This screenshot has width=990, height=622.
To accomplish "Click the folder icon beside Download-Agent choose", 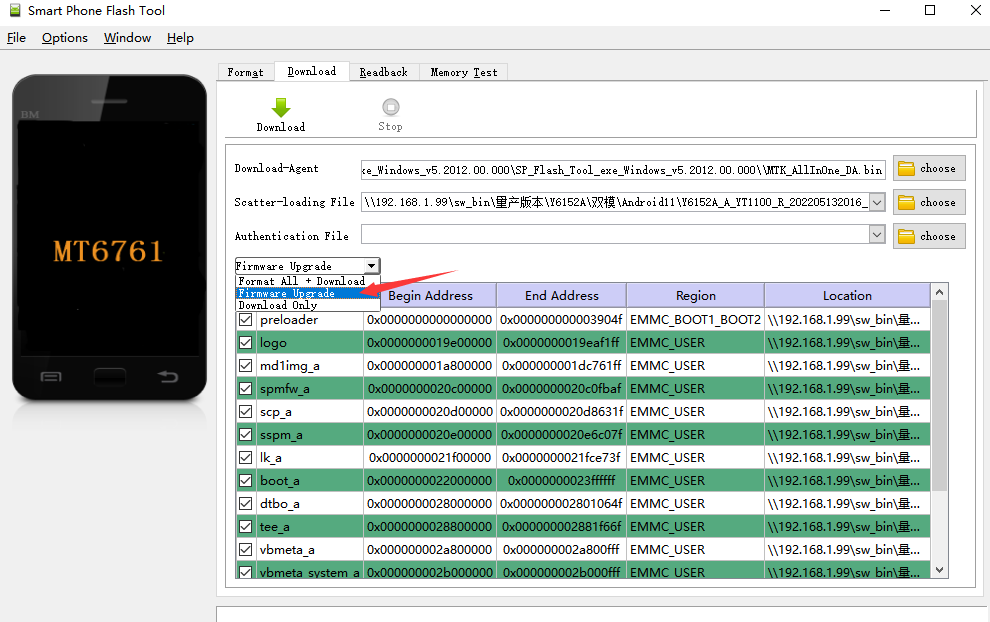I will (x=907, y=169).
